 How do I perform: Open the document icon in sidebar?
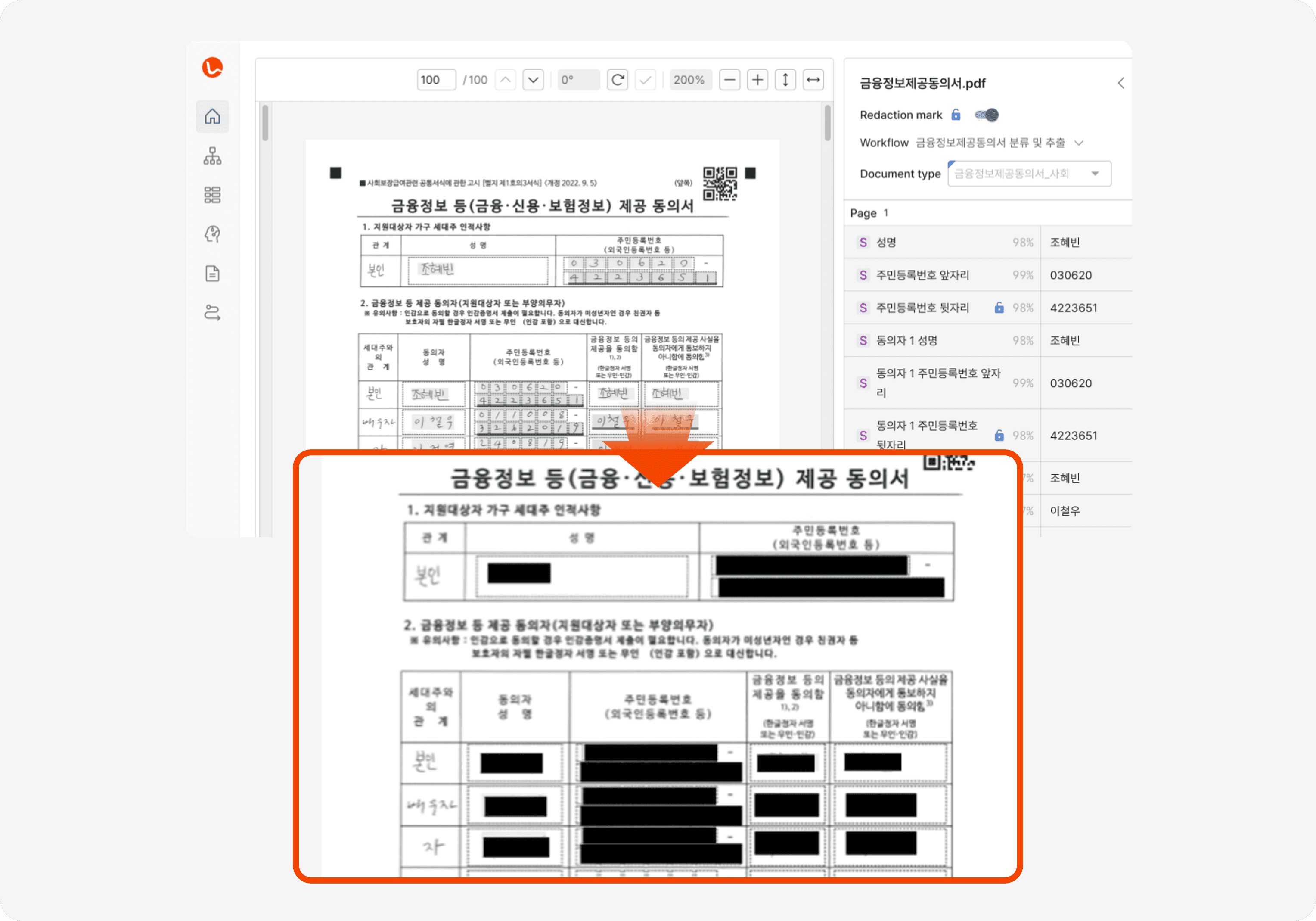[x=212, y=274]
